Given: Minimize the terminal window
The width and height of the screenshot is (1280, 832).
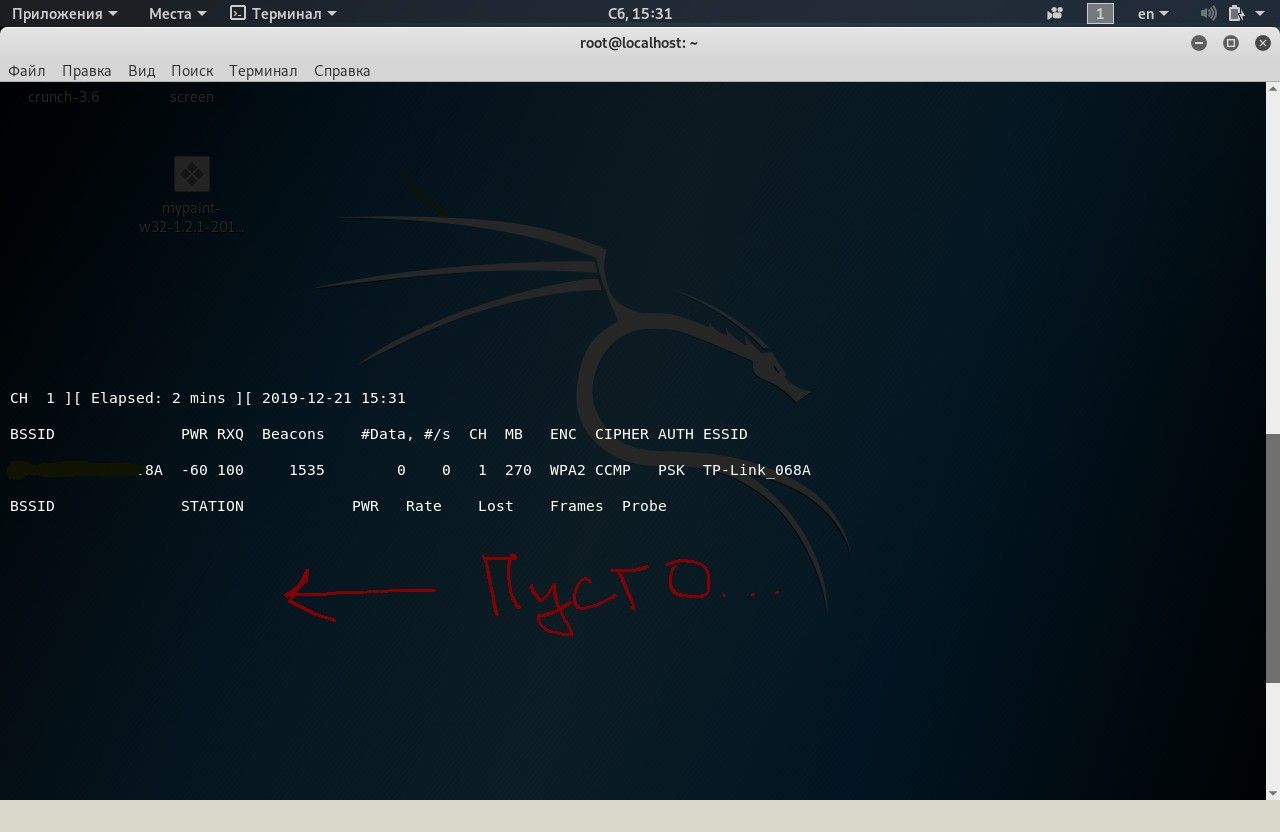Looking at the screenshot, I should [1199, 43].
